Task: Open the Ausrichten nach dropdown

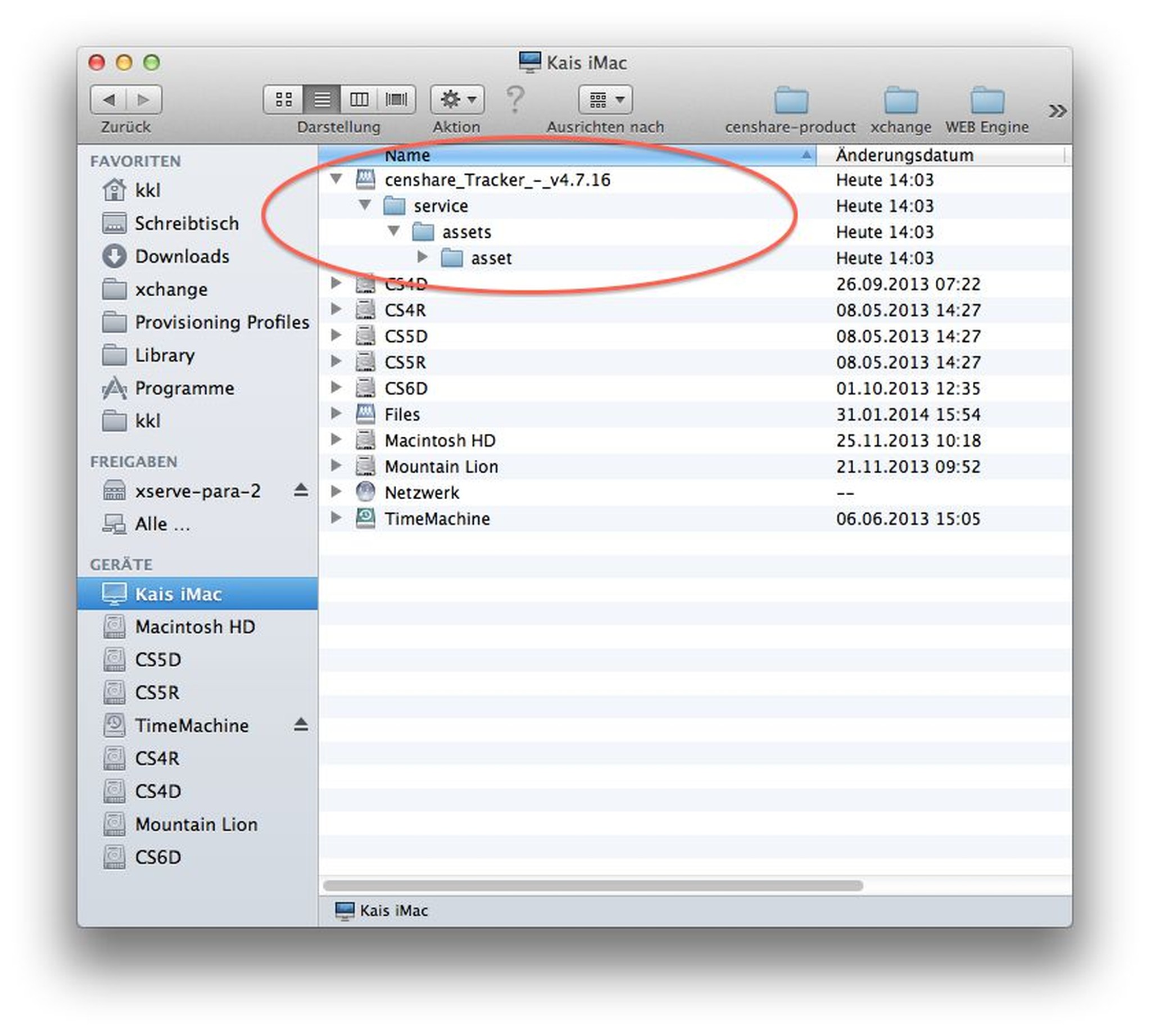Action: [x=606, y=99]
